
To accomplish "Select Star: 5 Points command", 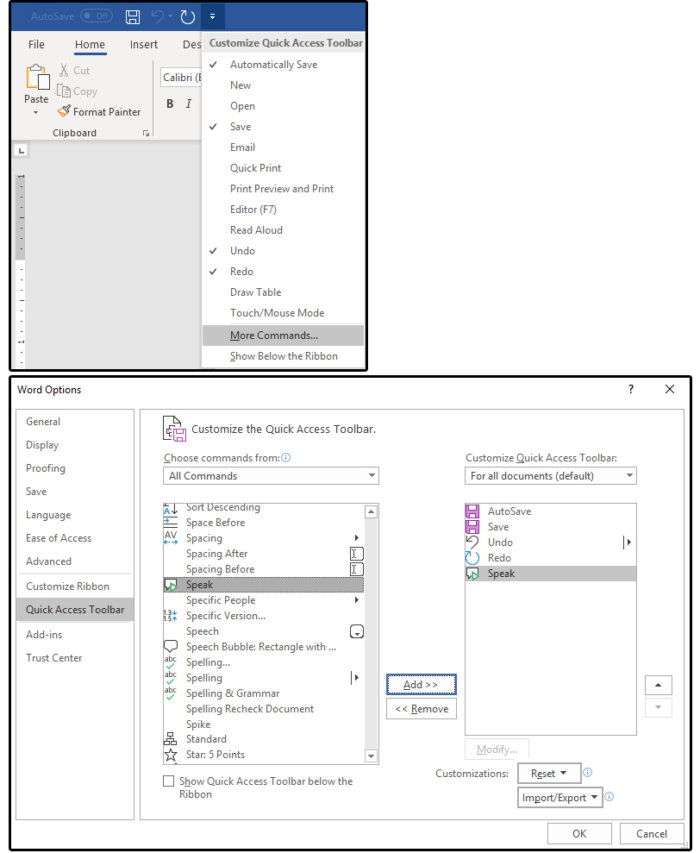I will pyautogui.click(x=263, y=755).
